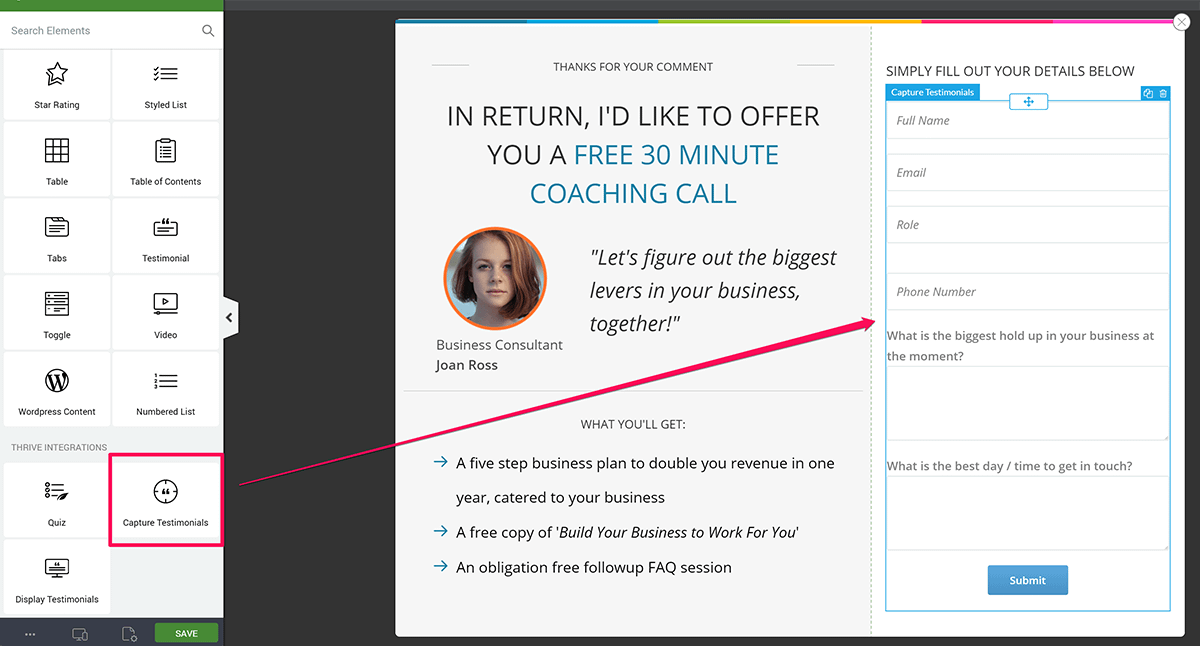
Task: Open responsive device preview options
Action: (80, 633)
